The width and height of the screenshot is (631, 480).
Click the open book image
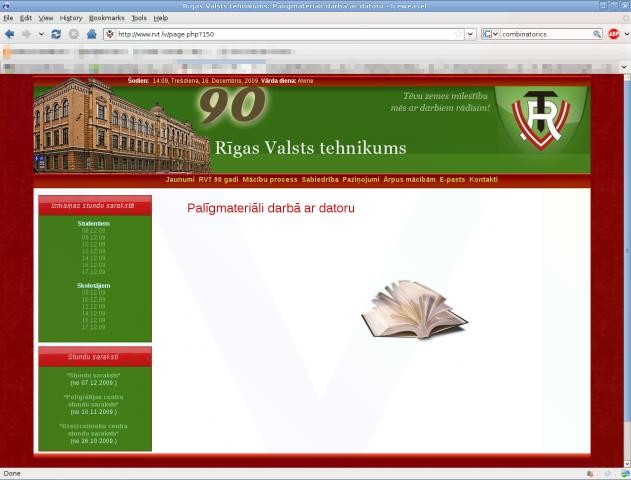pyautogui.click(x=413, y=309)
